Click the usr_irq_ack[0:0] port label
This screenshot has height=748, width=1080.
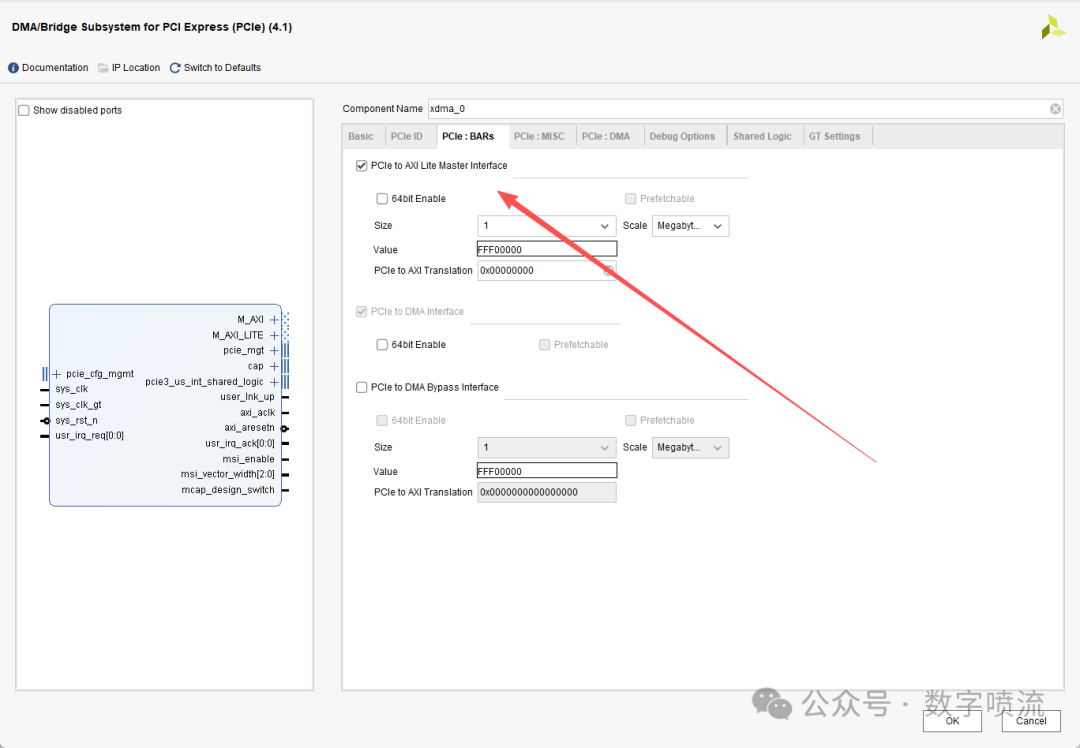240,444
